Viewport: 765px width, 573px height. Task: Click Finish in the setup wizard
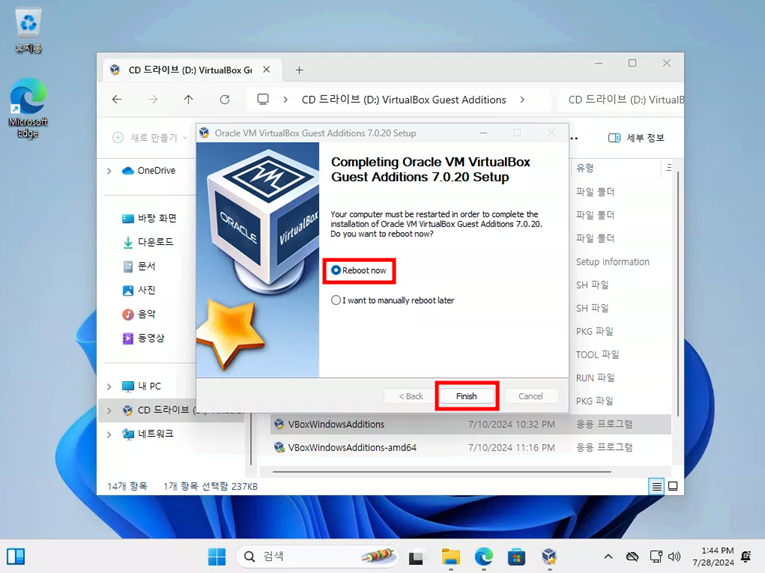pyautogui.click(x=466, y=396)
